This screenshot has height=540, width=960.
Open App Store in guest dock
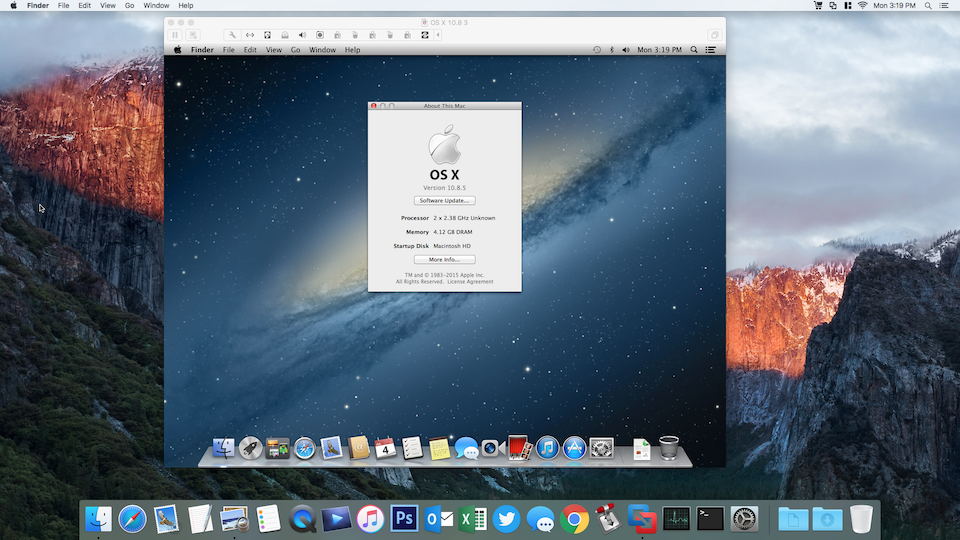(x=574, y=448)
